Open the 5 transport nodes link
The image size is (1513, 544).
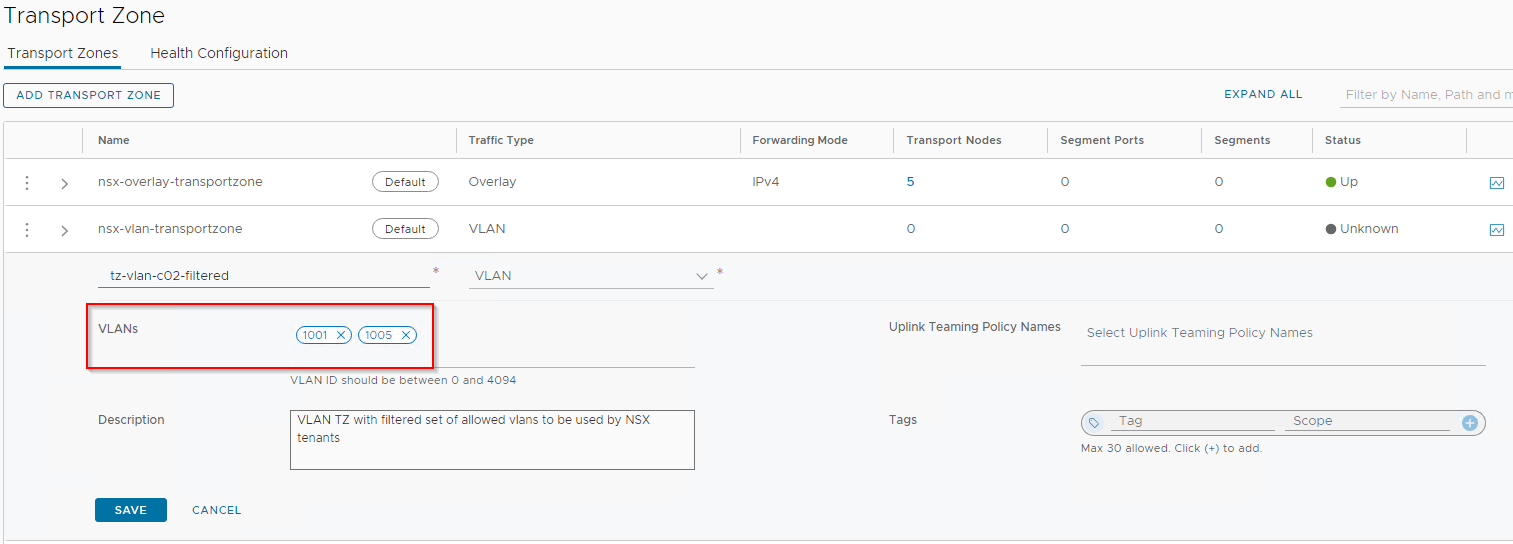(910, 182)
